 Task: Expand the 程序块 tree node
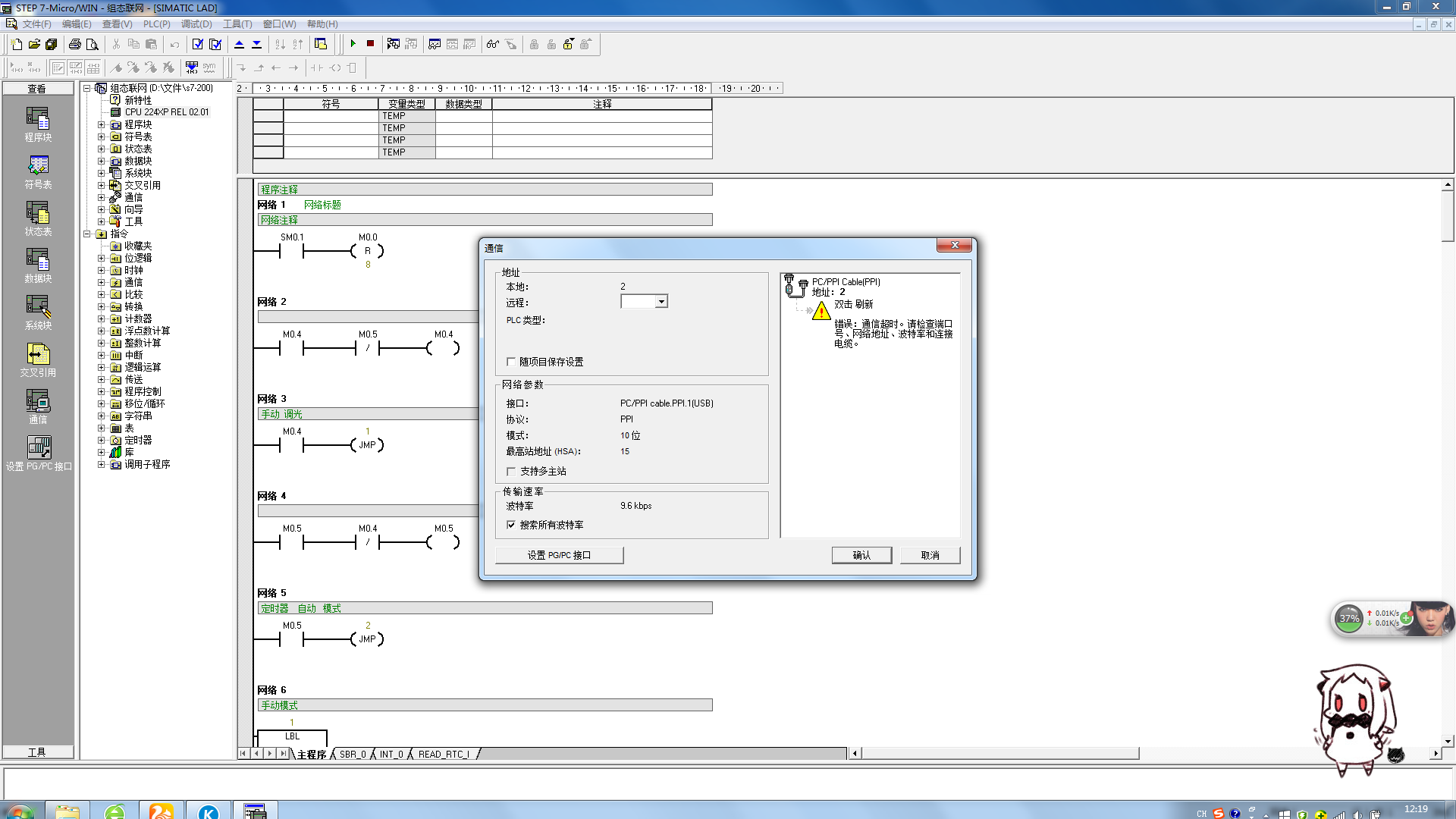[101, 124]
